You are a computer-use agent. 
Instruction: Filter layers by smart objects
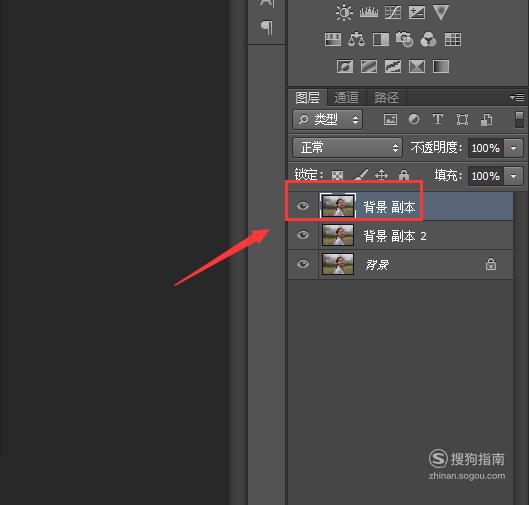click(x=486, y=119)
